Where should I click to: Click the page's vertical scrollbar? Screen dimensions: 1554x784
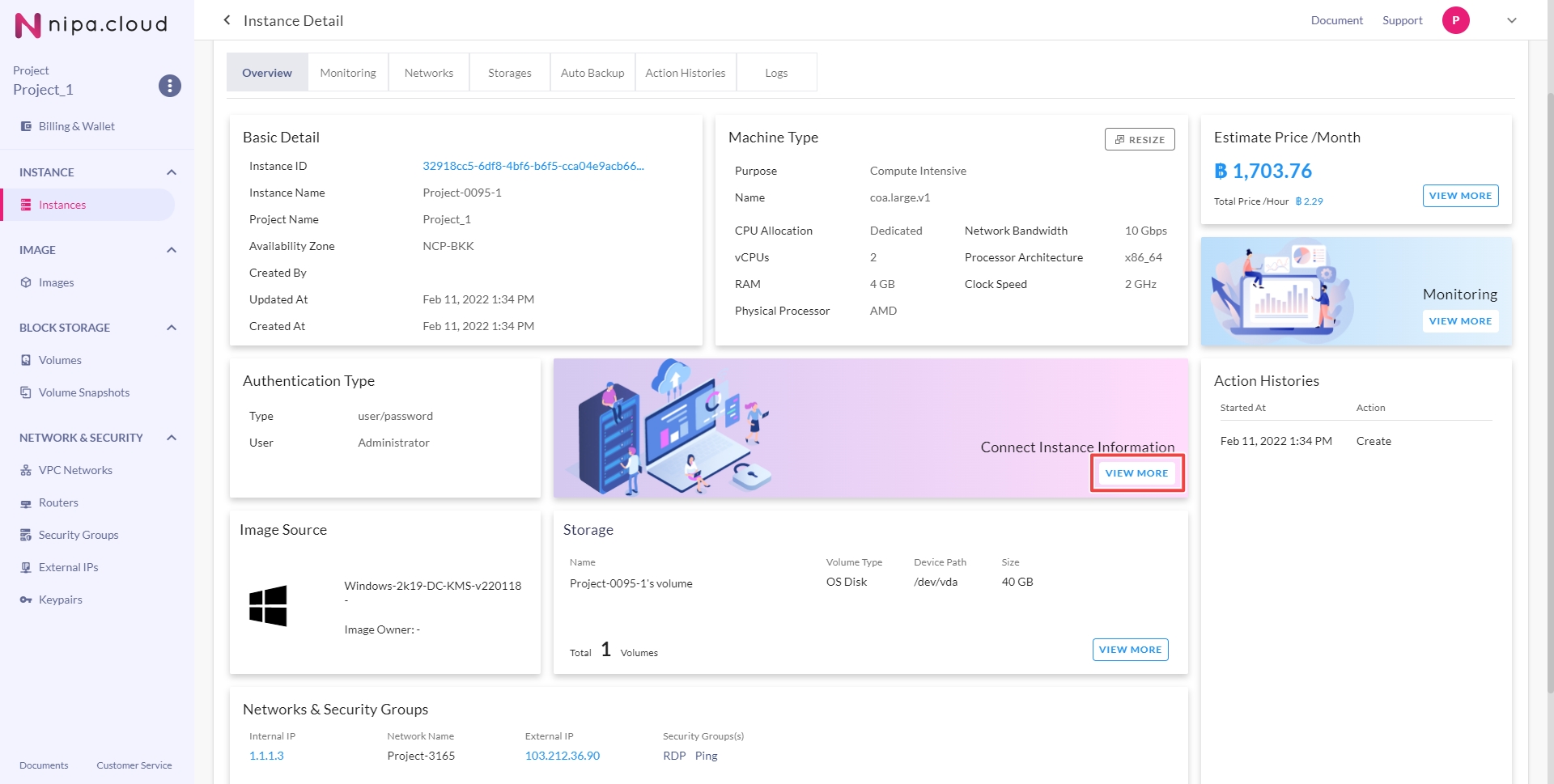click(1549, 324)
